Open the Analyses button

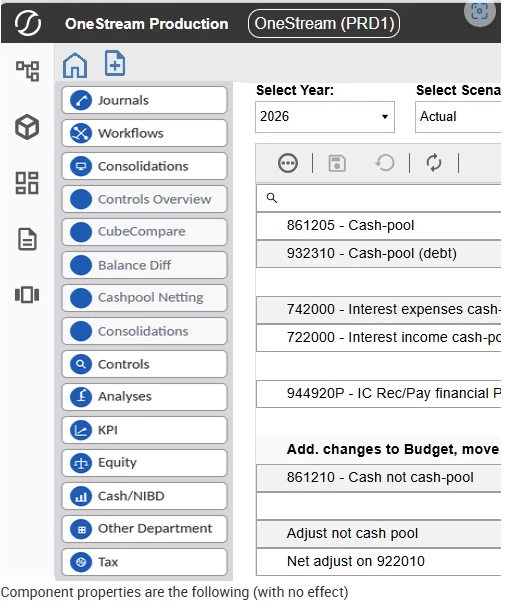pos(144,397)
